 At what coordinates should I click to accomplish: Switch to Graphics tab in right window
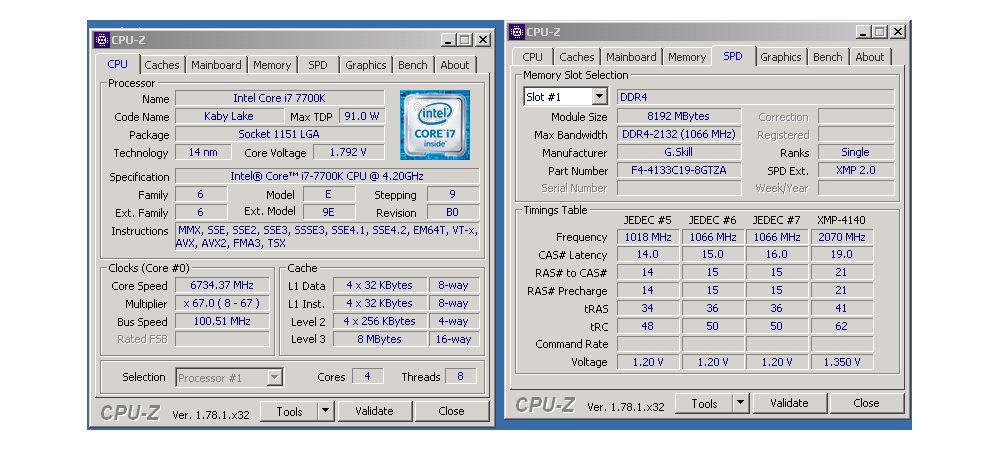780,57
